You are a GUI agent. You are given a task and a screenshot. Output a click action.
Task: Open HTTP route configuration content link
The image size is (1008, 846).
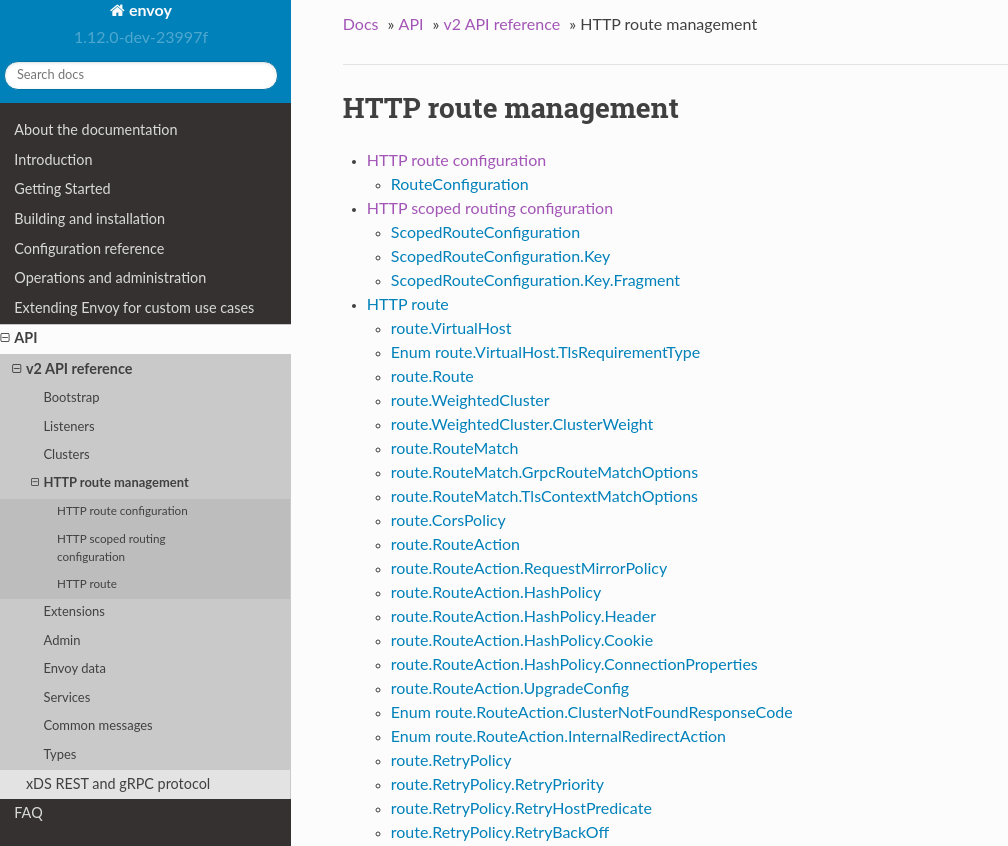(x=456, y=161)
